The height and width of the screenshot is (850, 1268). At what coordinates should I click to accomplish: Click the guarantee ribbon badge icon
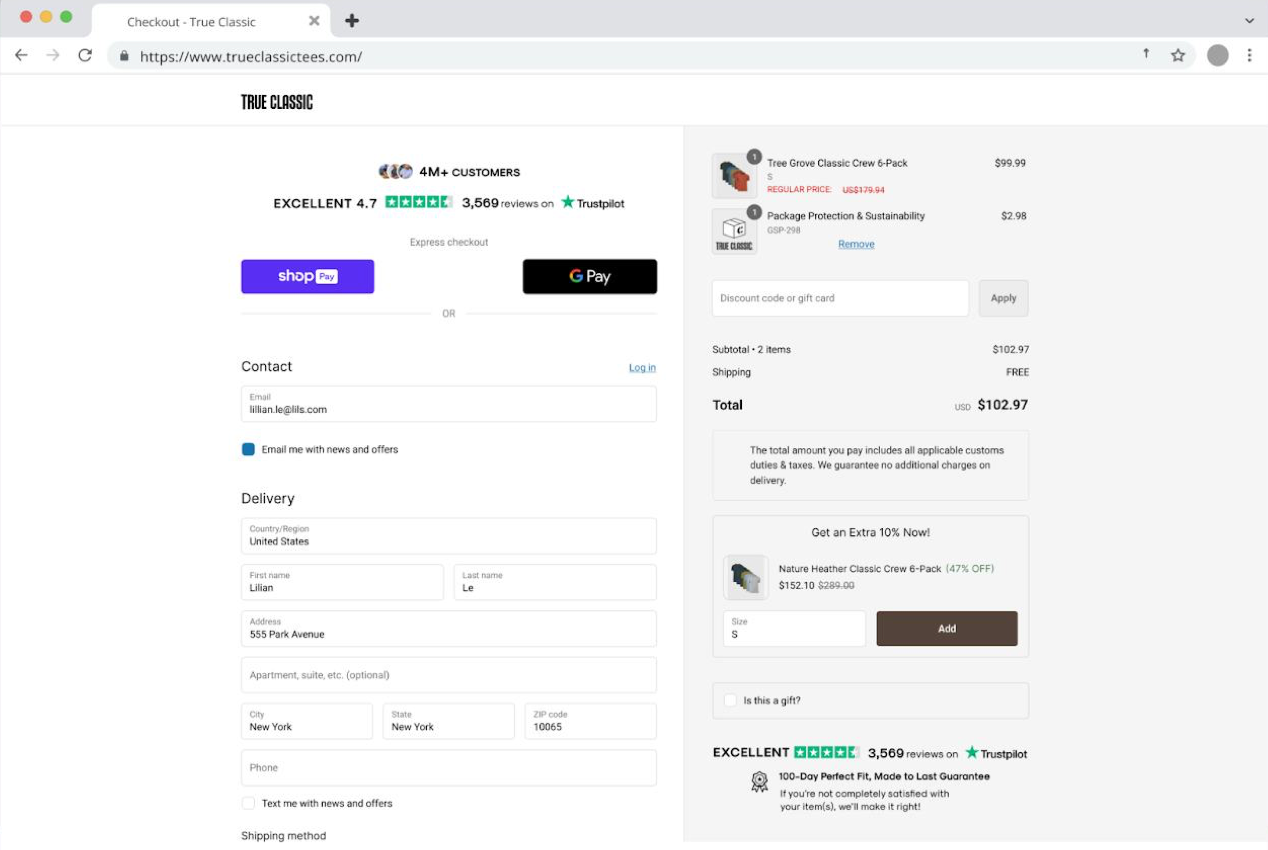click(x=760, y=782)
